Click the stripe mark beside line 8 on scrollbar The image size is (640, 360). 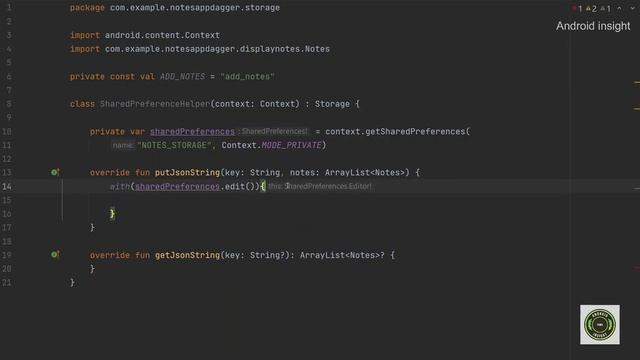[637, 109]
